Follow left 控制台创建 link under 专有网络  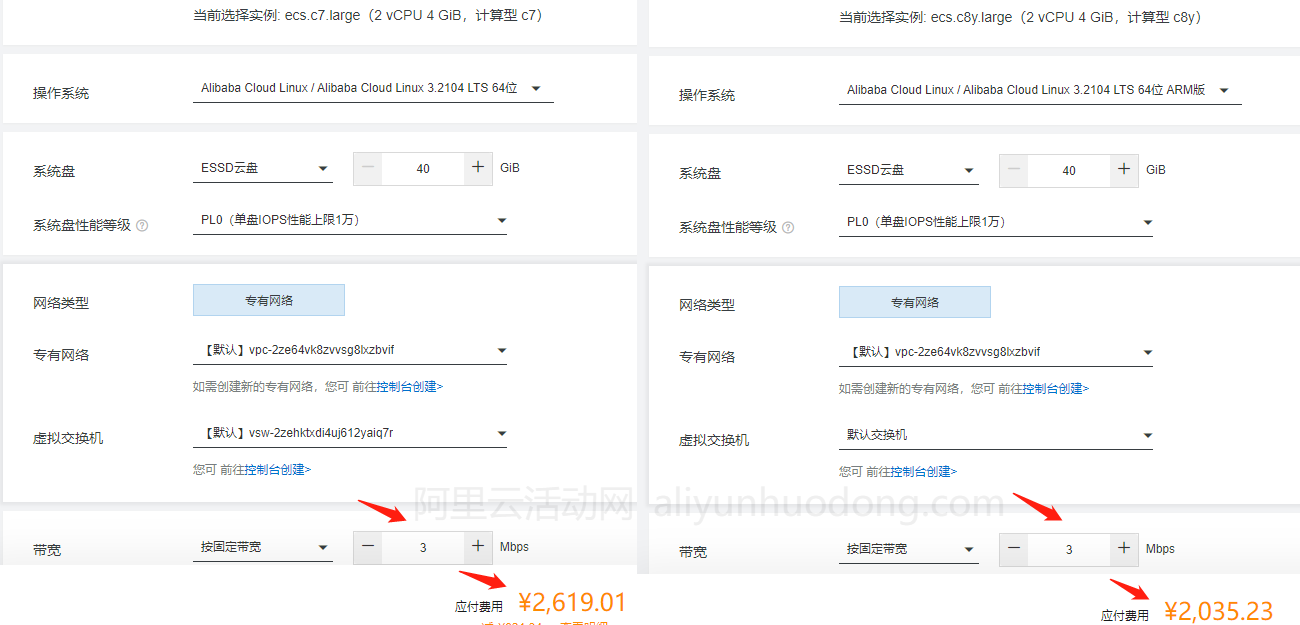(x=409, y=387)
